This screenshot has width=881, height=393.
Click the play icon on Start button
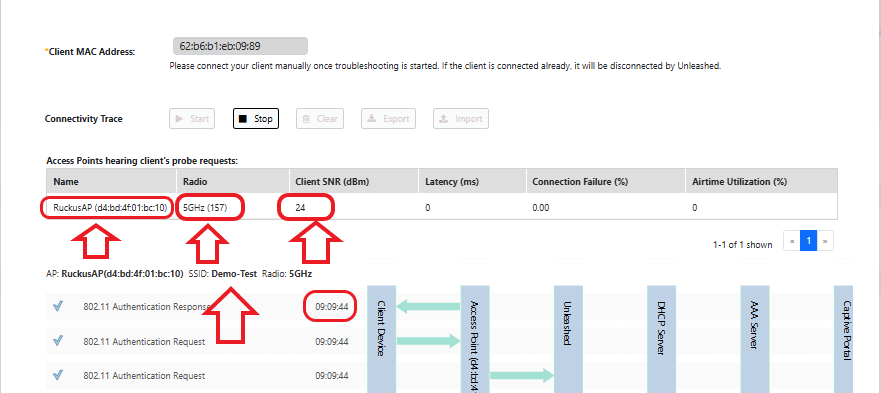click(179, 119)
